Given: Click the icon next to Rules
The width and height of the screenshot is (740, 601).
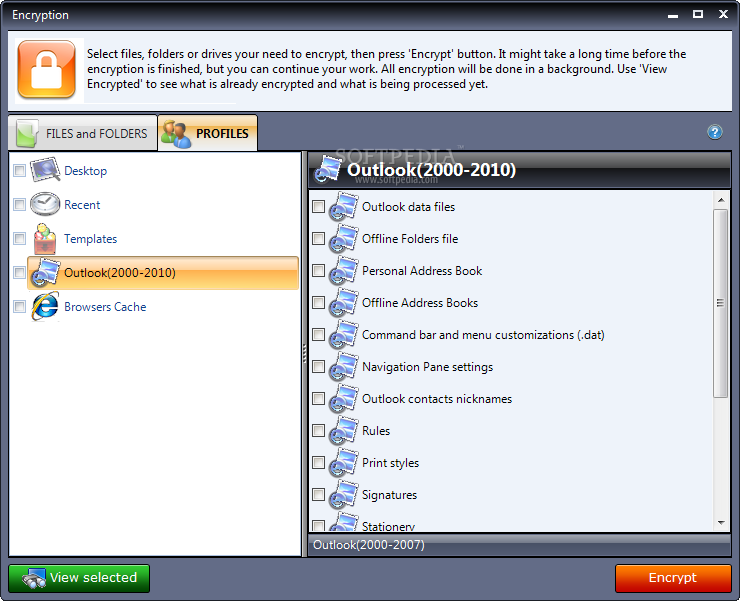Looking at the screenshot, I should [x=344, y=431].
